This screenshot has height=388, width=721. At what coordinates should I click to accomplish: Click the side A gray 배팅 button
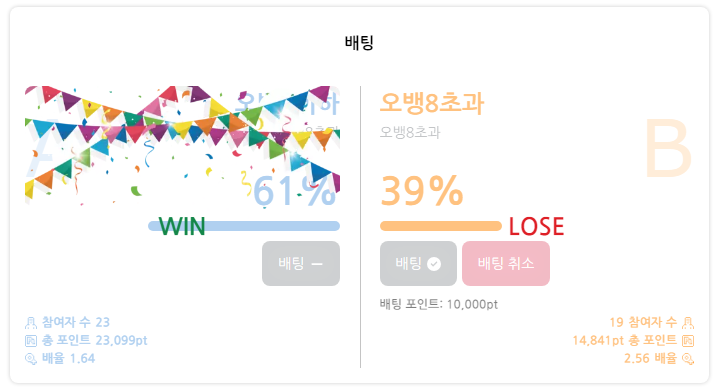click(301, 263)
